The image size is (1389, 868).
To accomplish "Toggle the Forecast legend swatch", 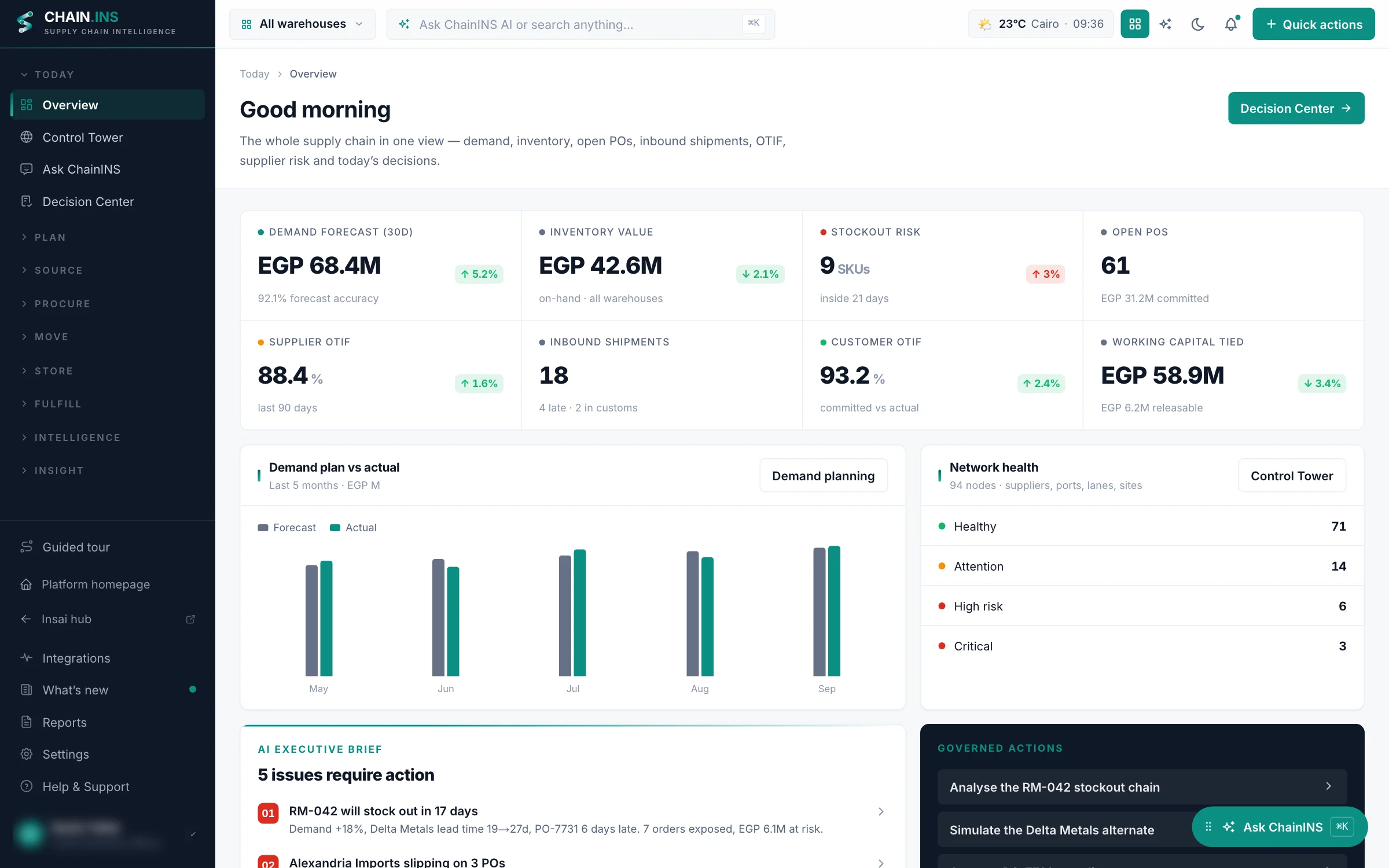I will (263, 528).
